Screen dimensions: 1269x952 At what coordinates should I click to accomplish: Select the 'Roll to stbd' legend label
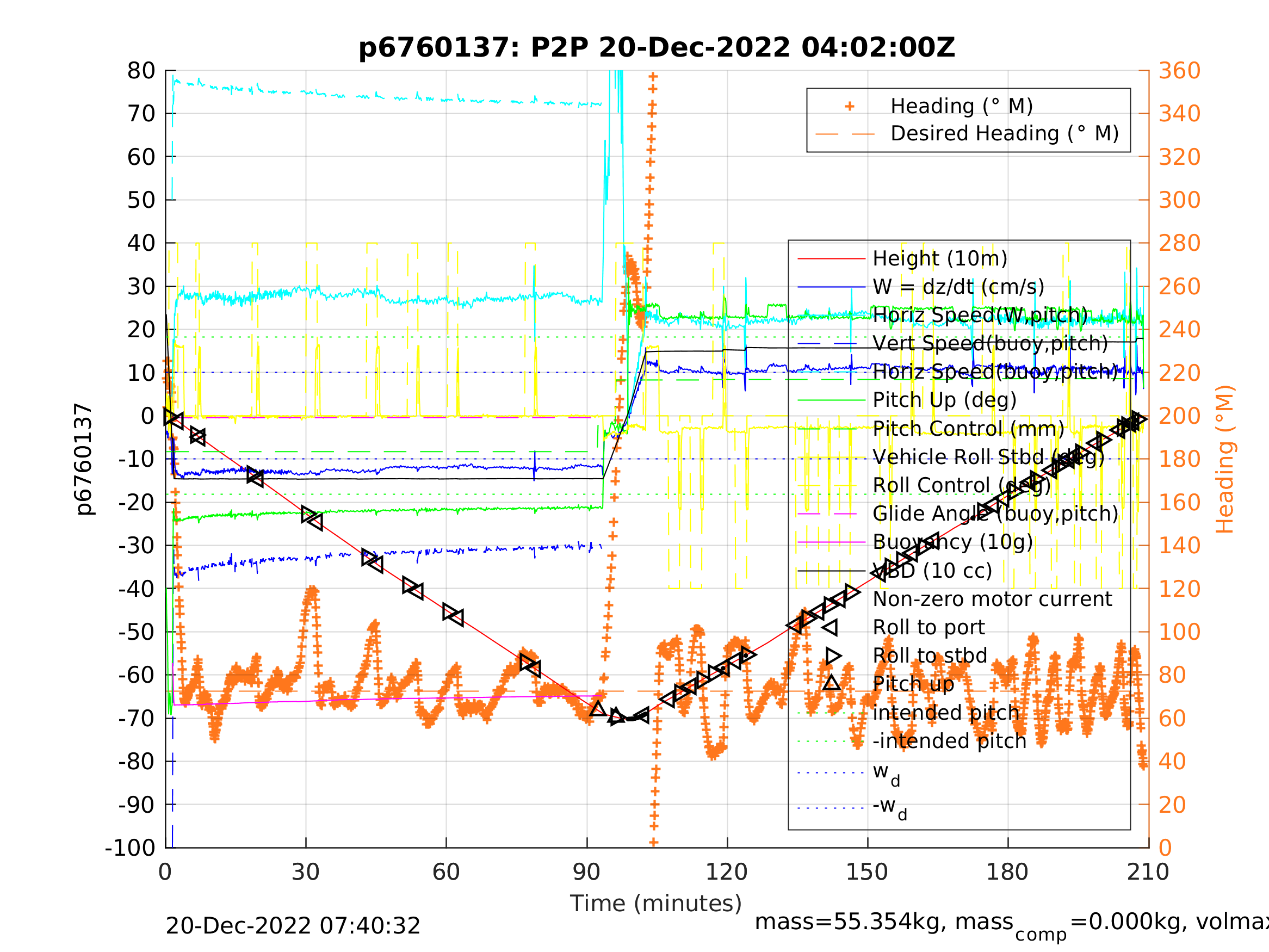pos(930,656)
